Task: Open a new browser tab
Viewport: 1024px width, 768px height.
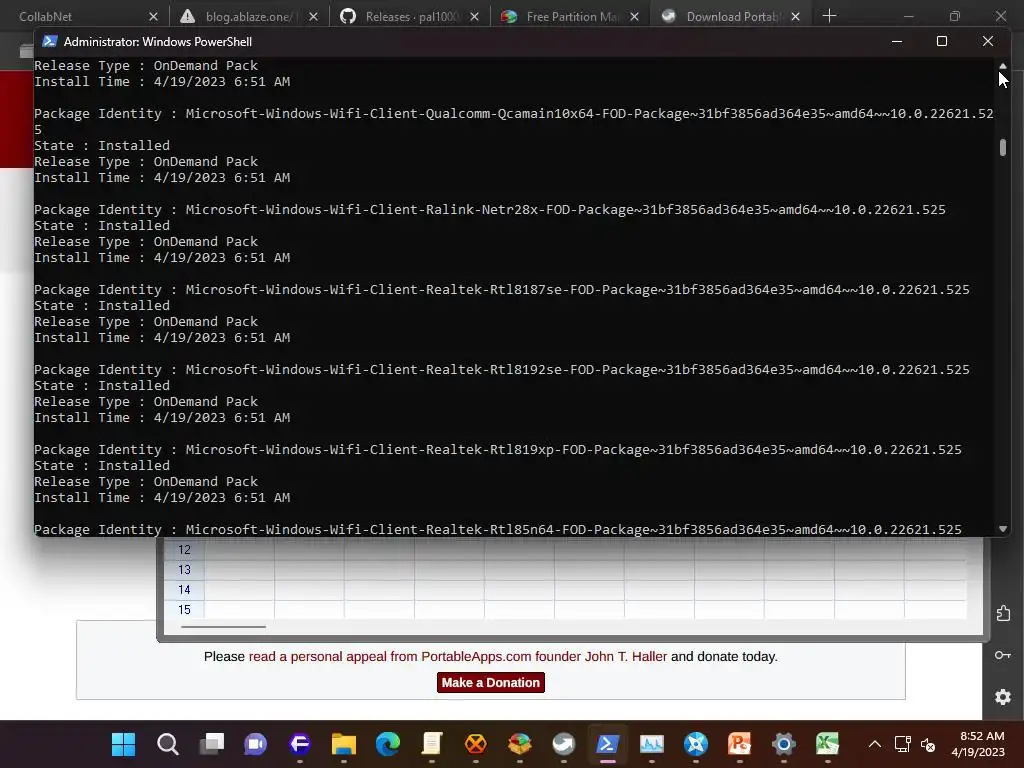Action: pyautogui.click(x=829, y=16)
